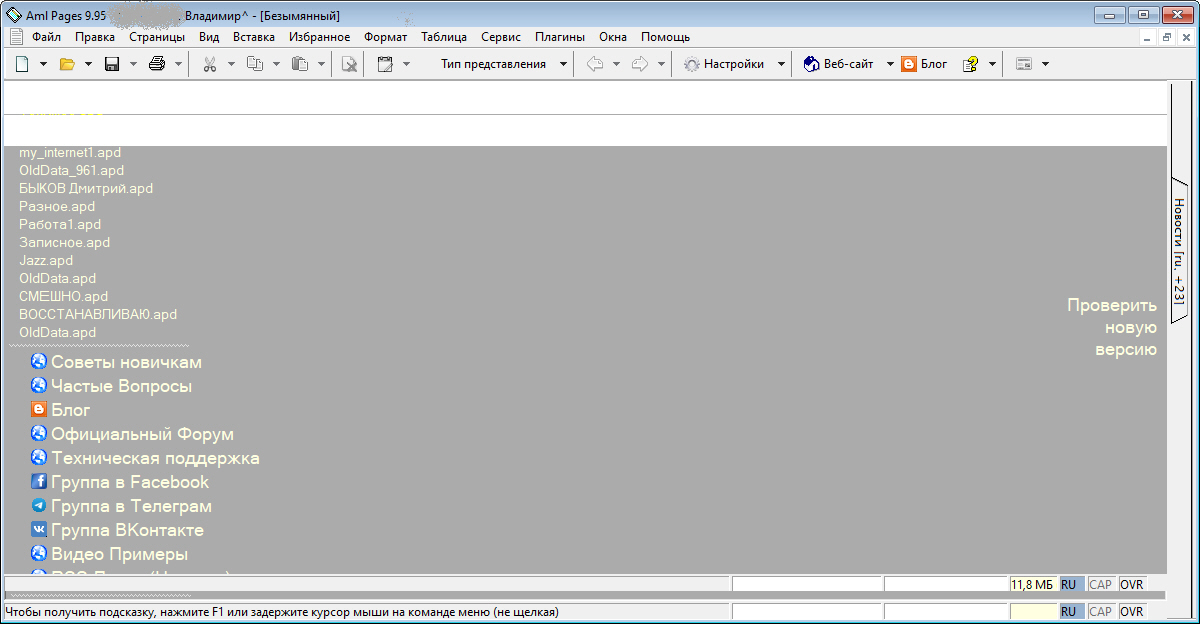The height and width of the screenshot is (624, 1200).
Task: Click the Open folder icon
Action: 67,64
